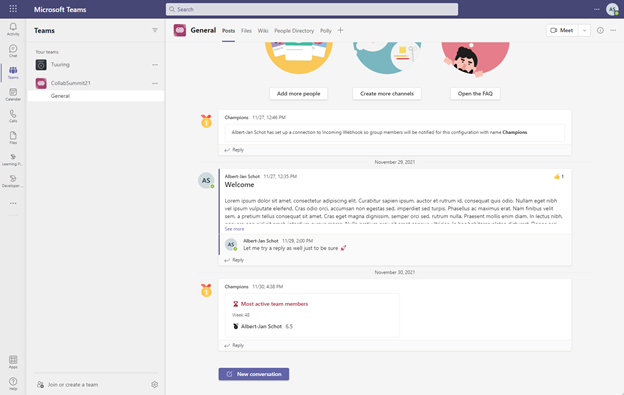Viewport: 624px width, 395px height.
Task: Open more options for CollabSummit21 team
Action: coord(155,83)
